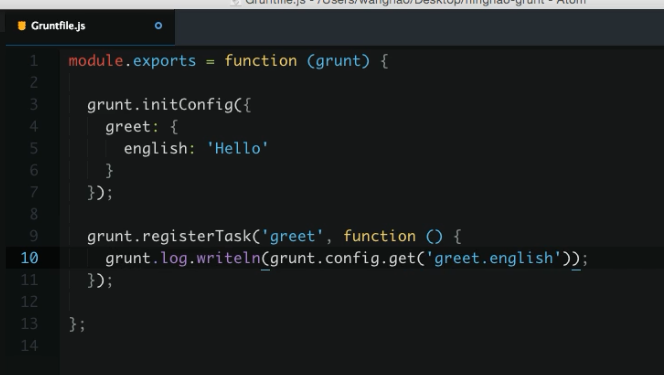Select the Gruntfile.js tab
This screenshot has height=375, width=664.
[x=90, y=26]
